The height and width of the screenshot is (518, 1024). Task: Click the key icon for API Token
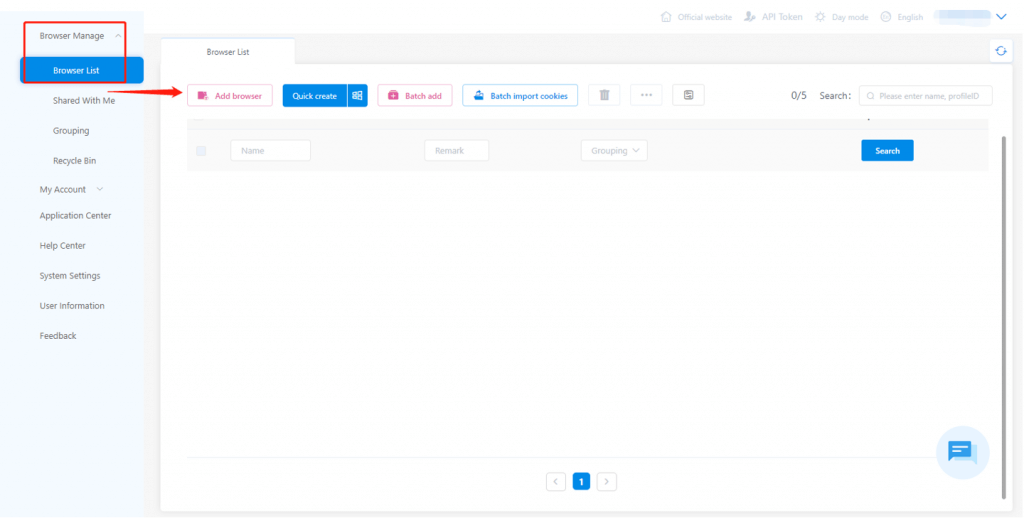coord(750,17)
